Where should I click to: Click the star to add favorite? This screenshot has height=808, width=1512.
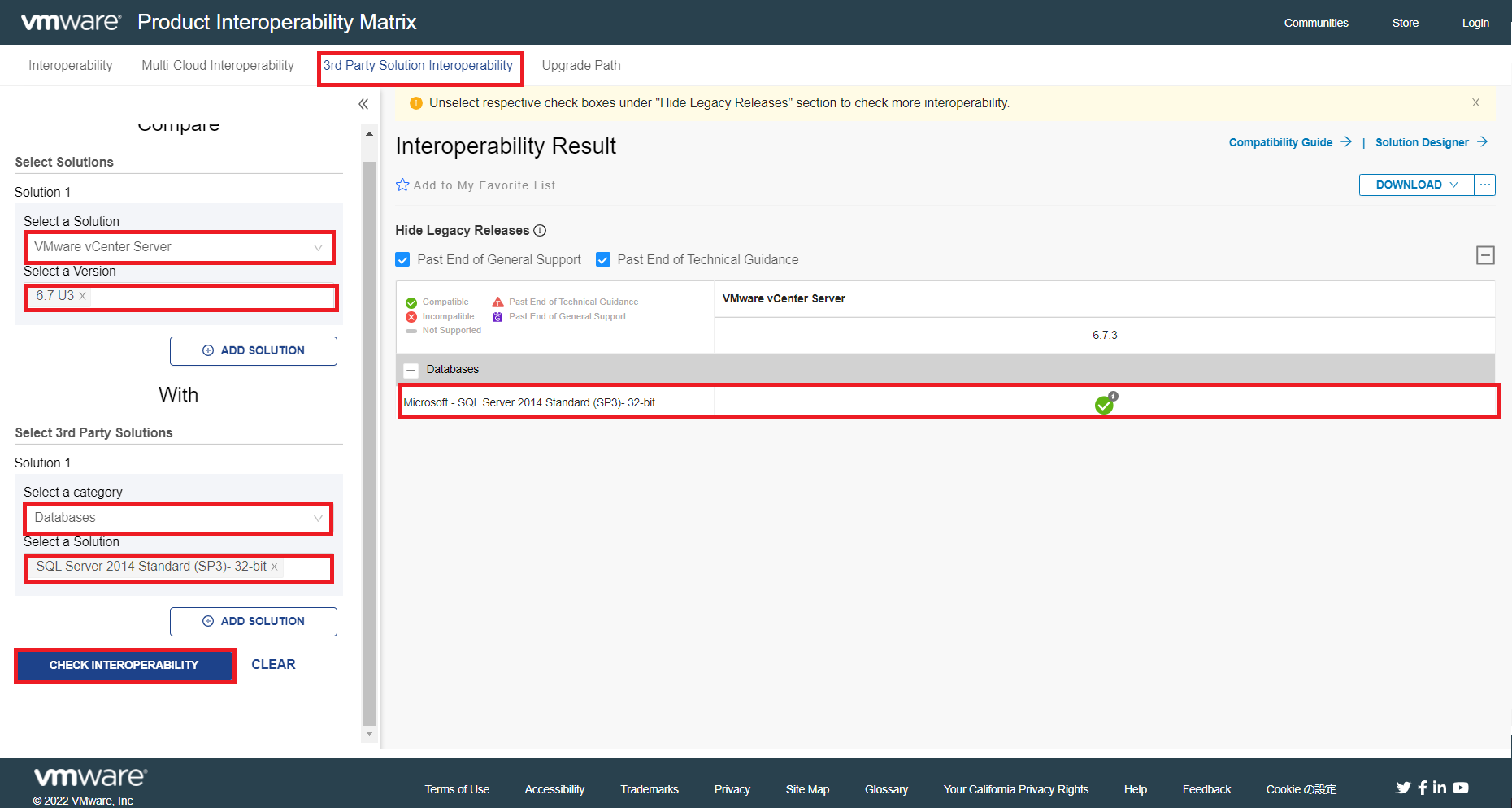point(402,185)
